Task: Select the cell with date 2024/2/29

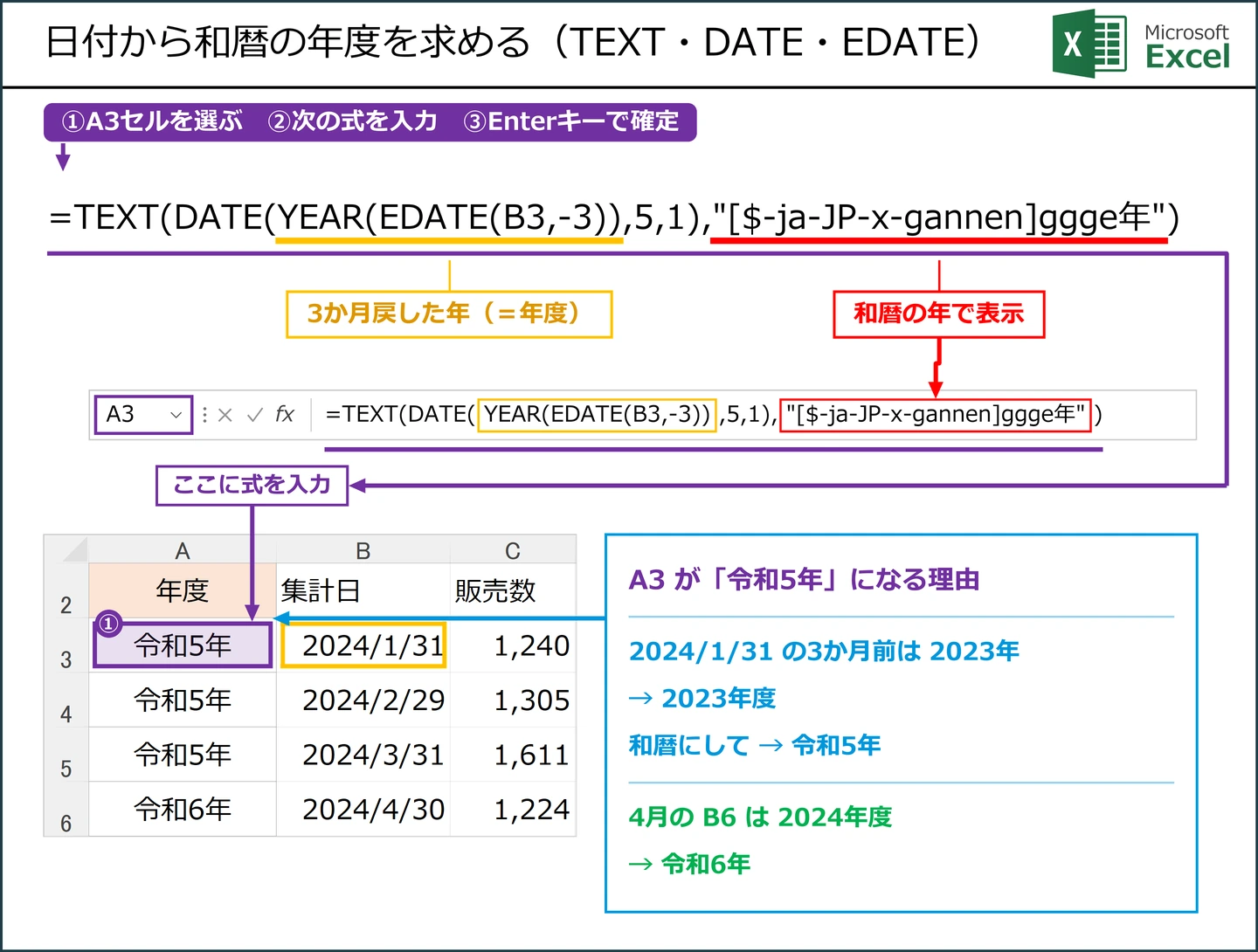Action: pos(363,700)
